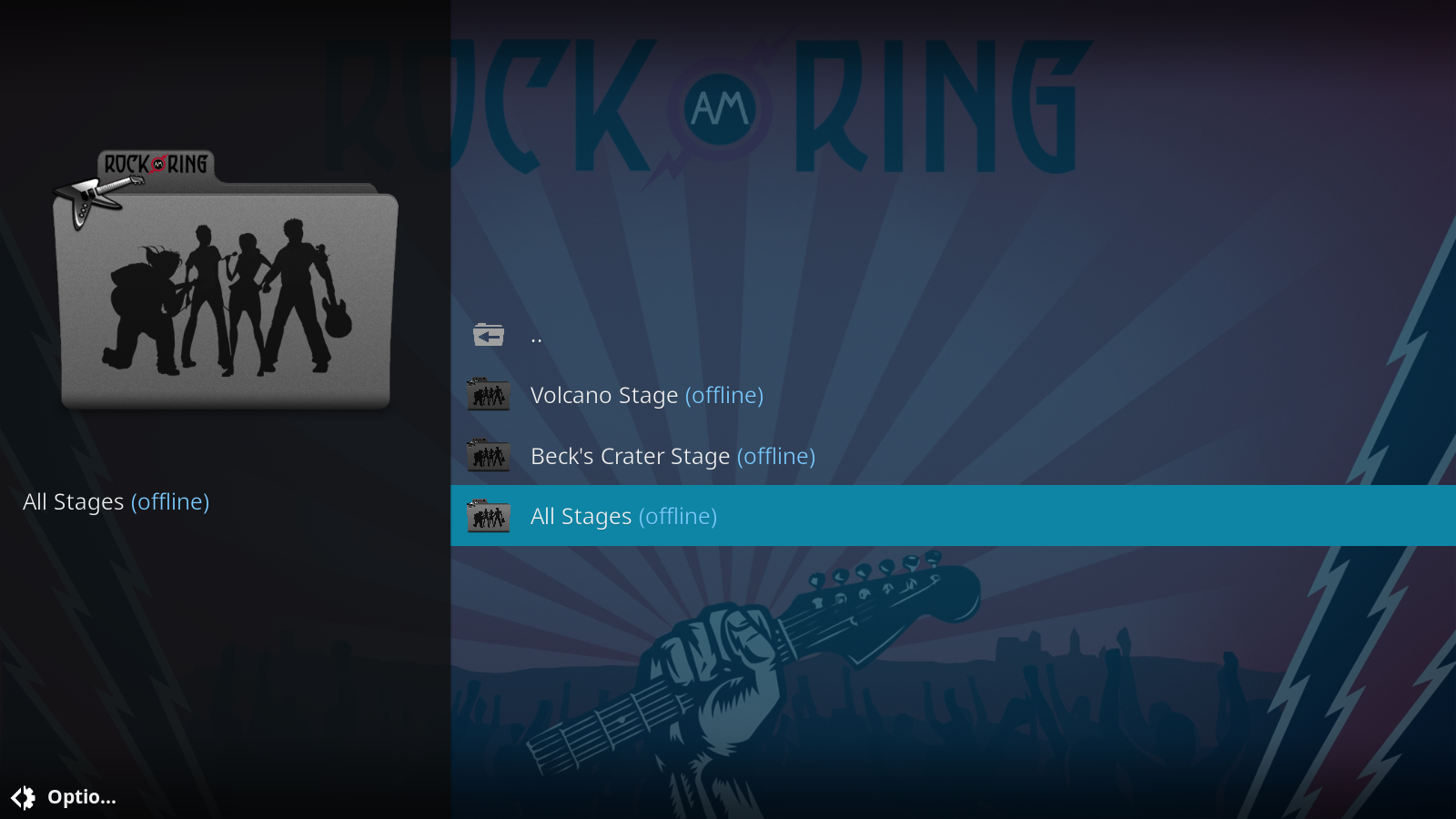Screen dimensions: 1456x819
Task: Click the large band folder thumbnail
Action: [x=226, y=280]
